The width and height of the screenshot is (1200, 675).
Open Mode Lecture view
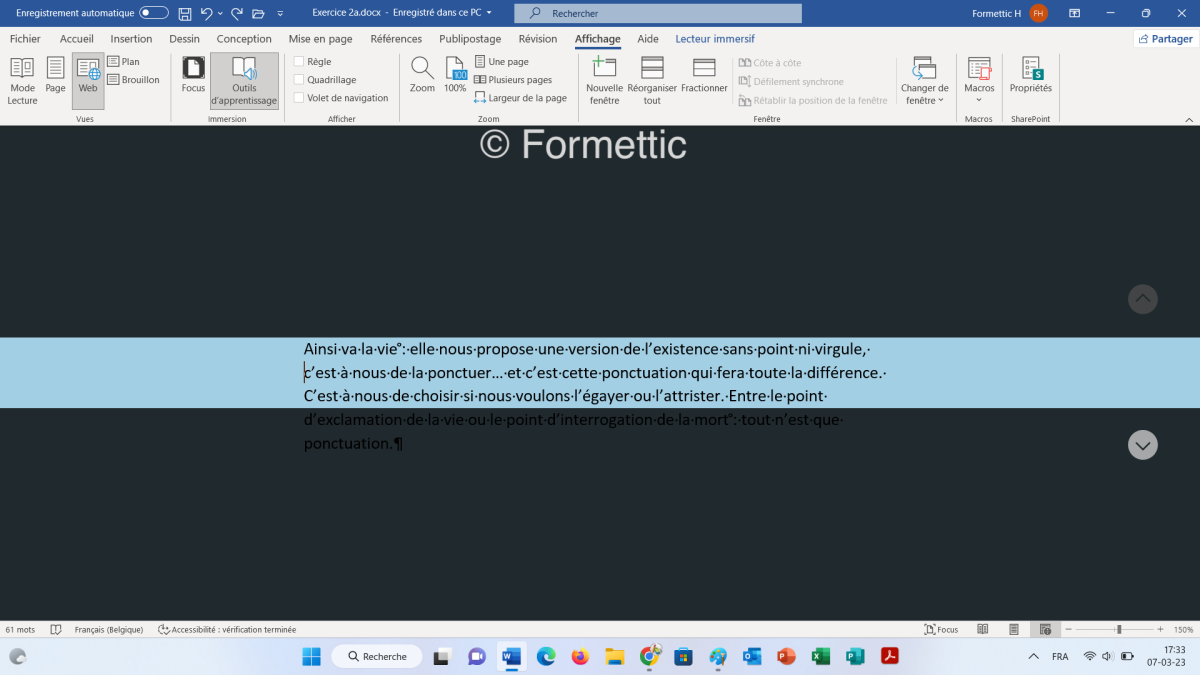(x=22, y=80)
